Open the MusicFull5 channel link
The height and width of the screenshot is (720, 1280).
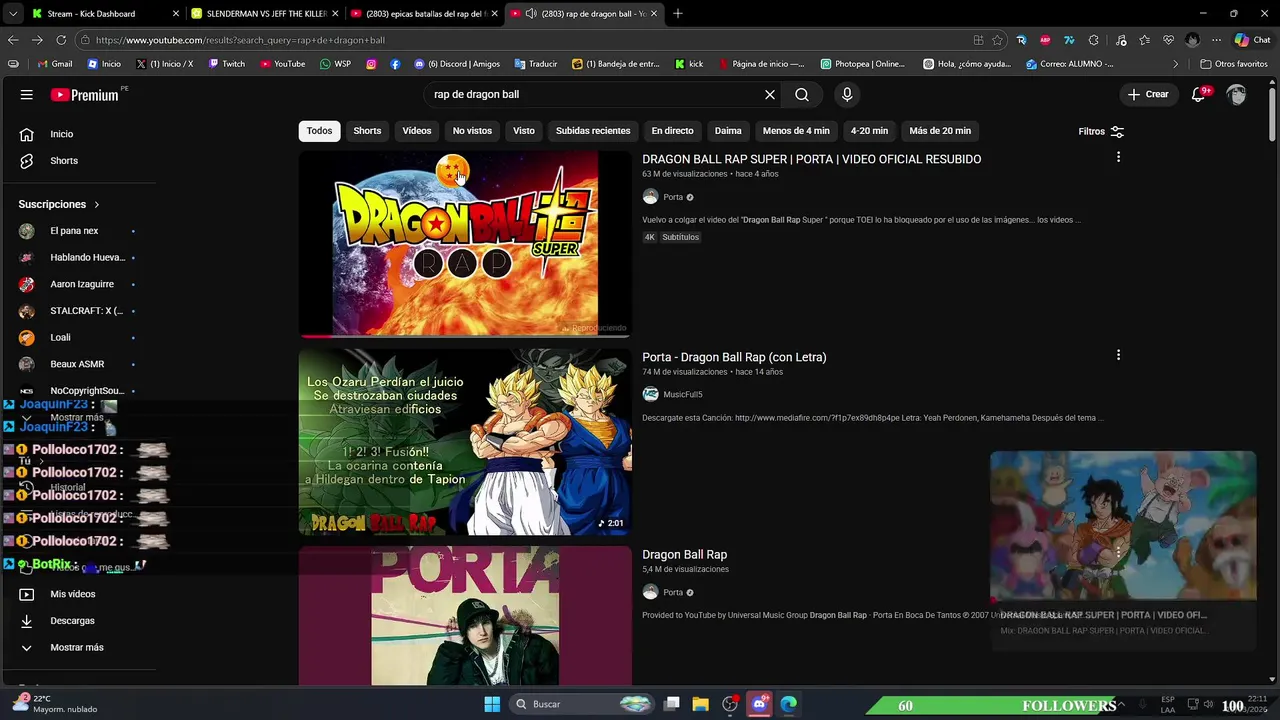coord(682,395)
